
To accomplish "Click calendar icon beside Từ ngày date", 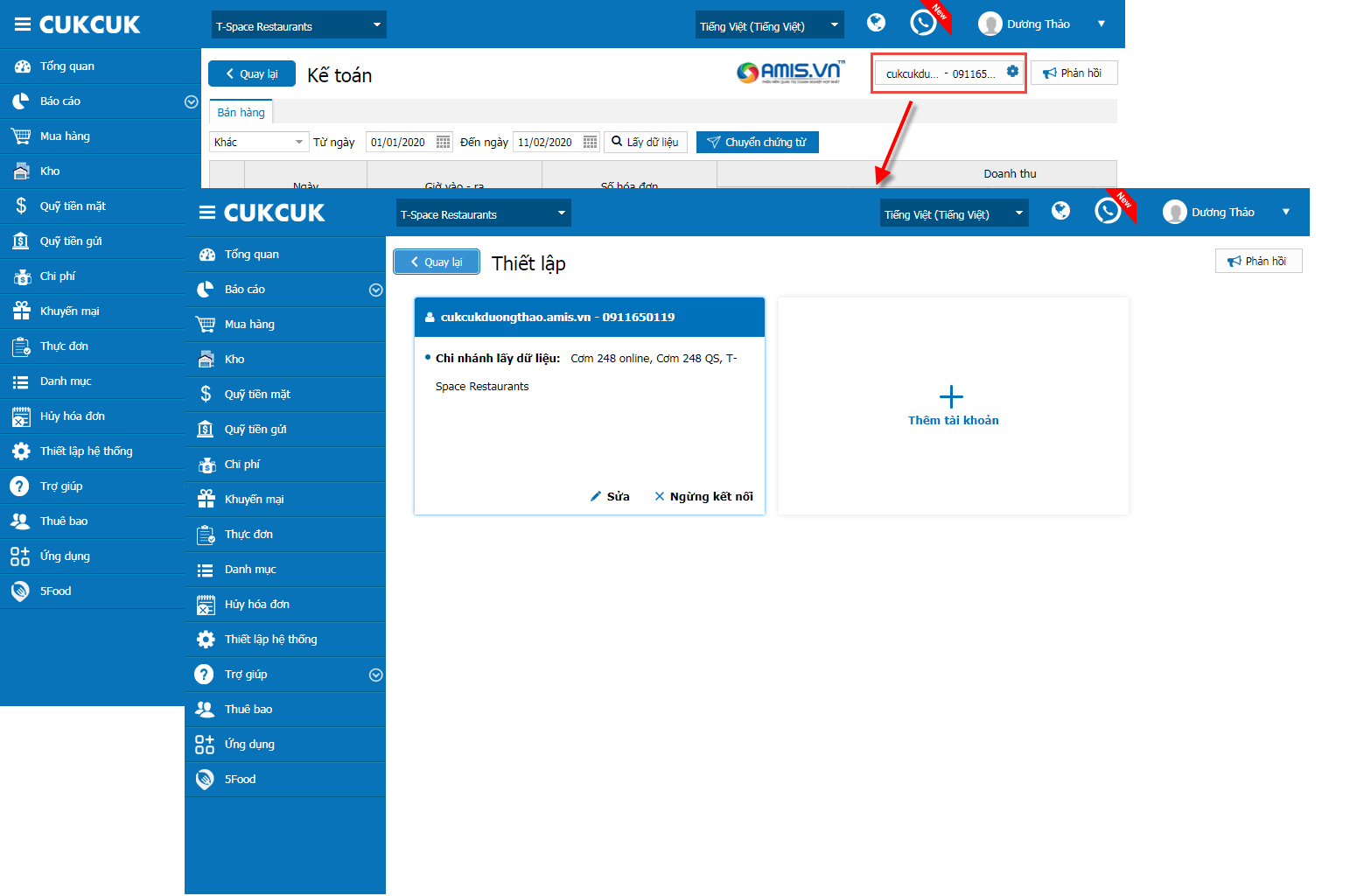I will (x=443, y=142).
